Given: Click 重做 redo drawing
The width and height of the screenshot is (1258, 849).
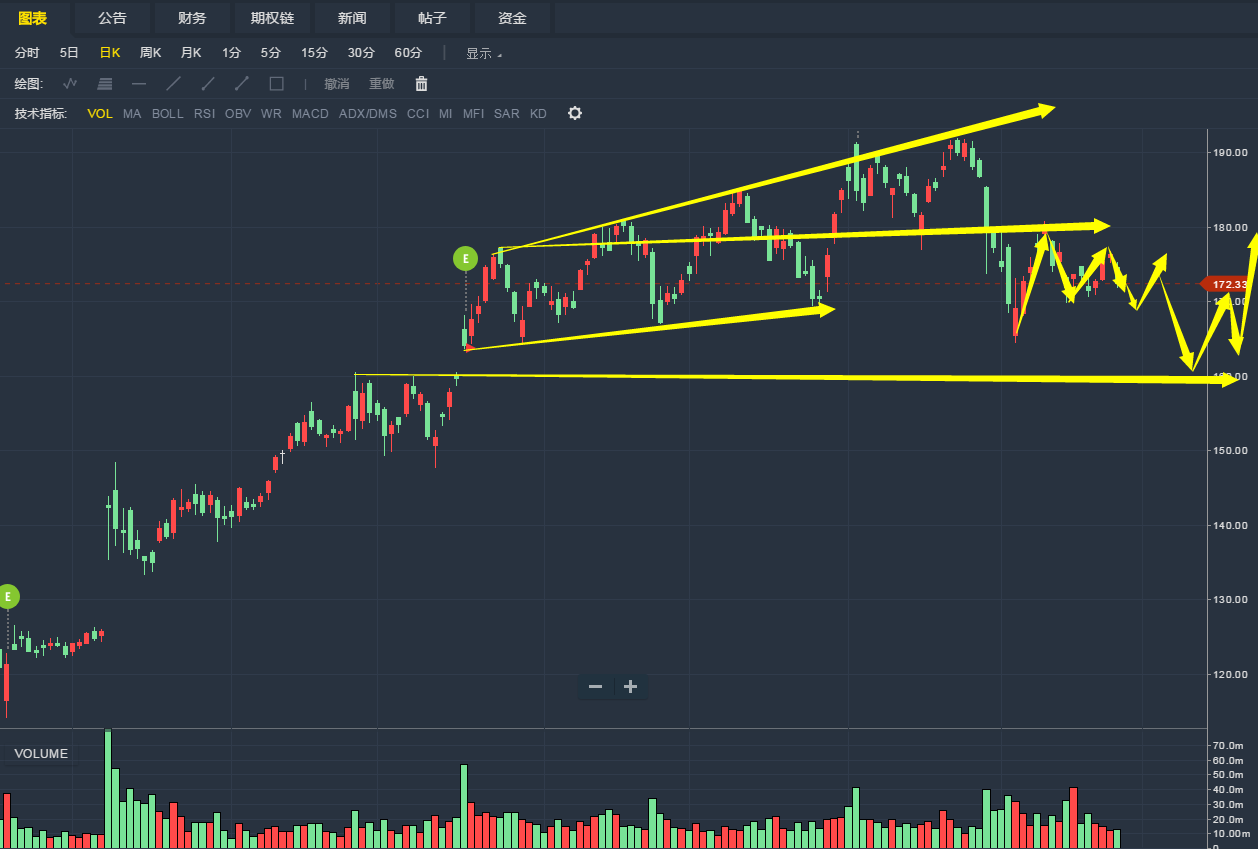Looking at the screenshot, I should [382, 84].
